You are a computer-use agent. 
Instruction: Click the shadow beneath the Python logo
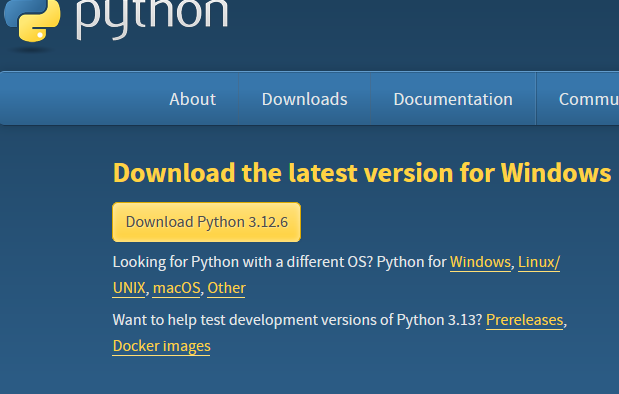[31, 50]
